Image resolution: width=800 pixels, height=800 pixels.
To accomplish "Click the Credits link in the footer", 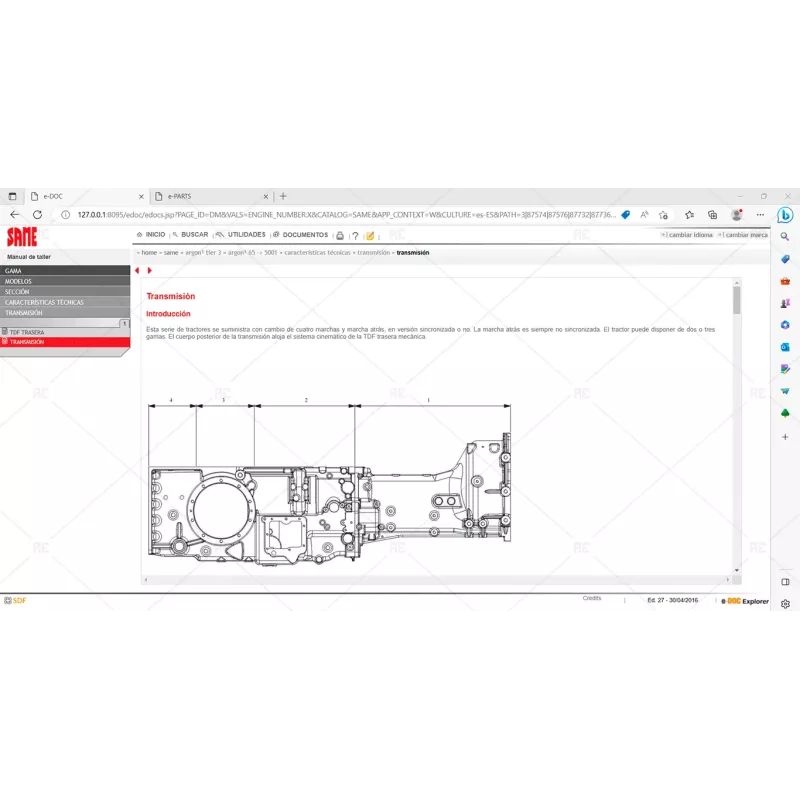I will pos(592,598).
